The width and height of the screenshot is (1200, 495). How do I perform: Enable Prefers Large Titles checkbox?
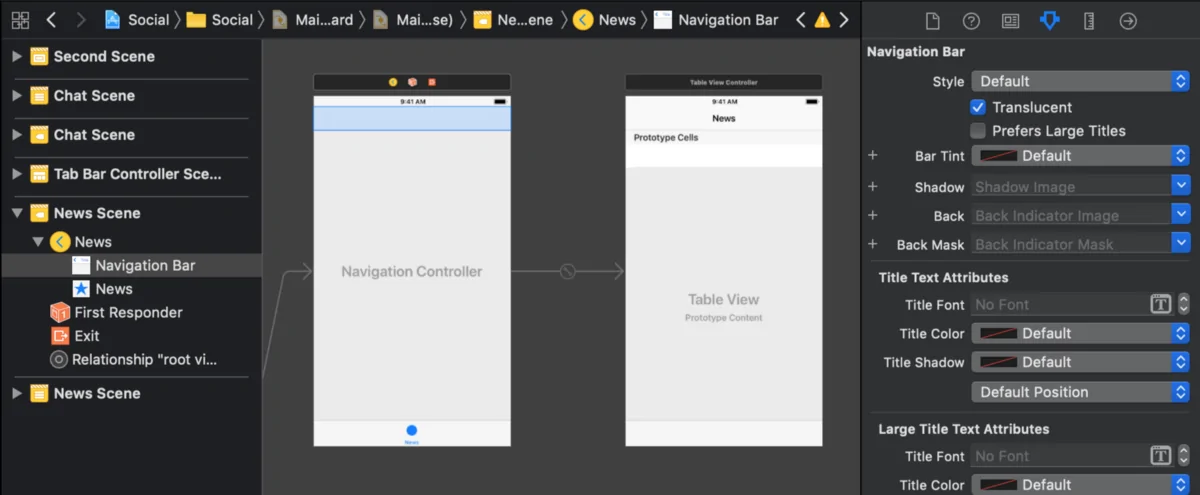pos(978,131)
